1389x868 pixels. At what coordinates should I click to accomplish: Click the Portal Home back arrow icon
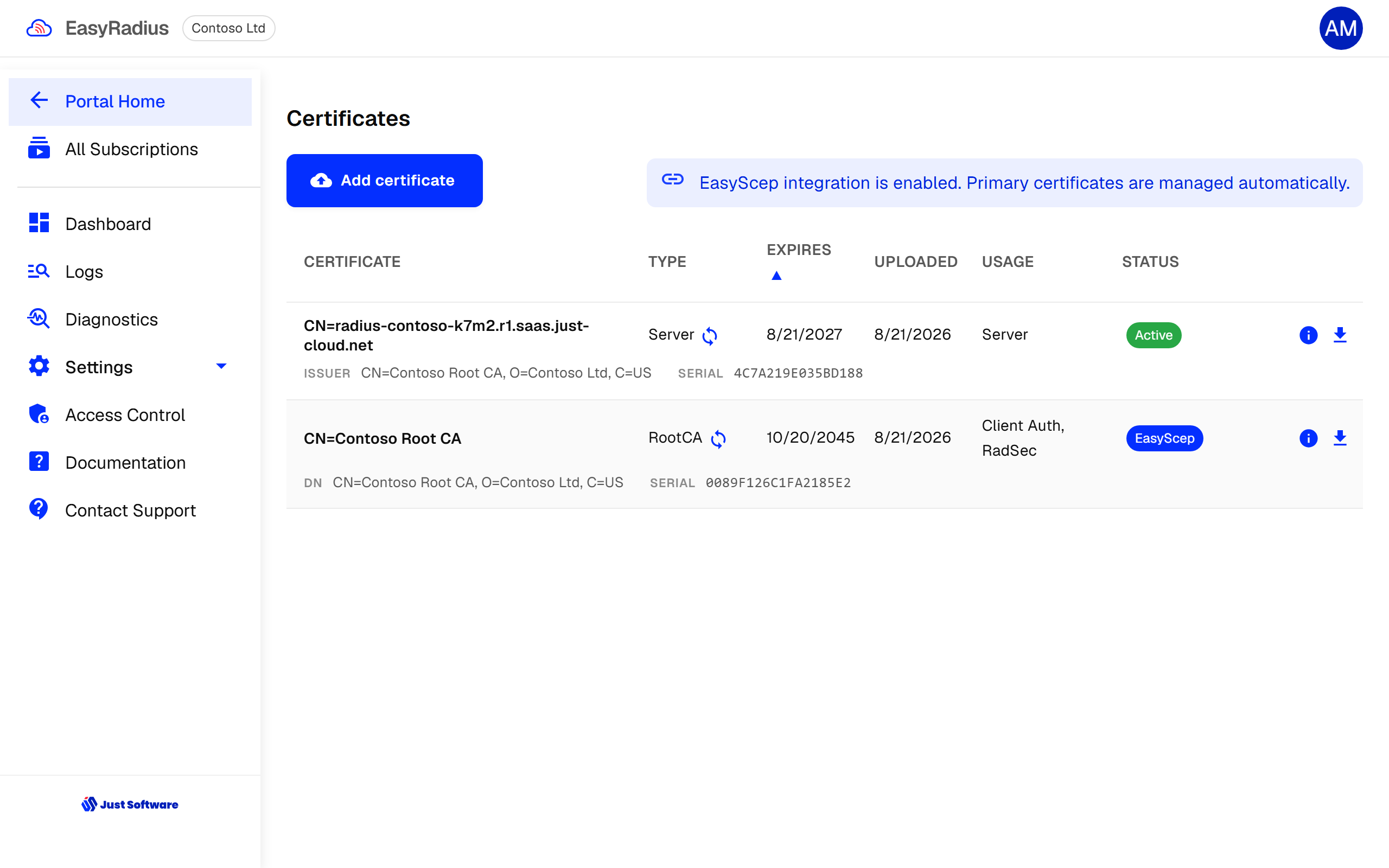39,100
